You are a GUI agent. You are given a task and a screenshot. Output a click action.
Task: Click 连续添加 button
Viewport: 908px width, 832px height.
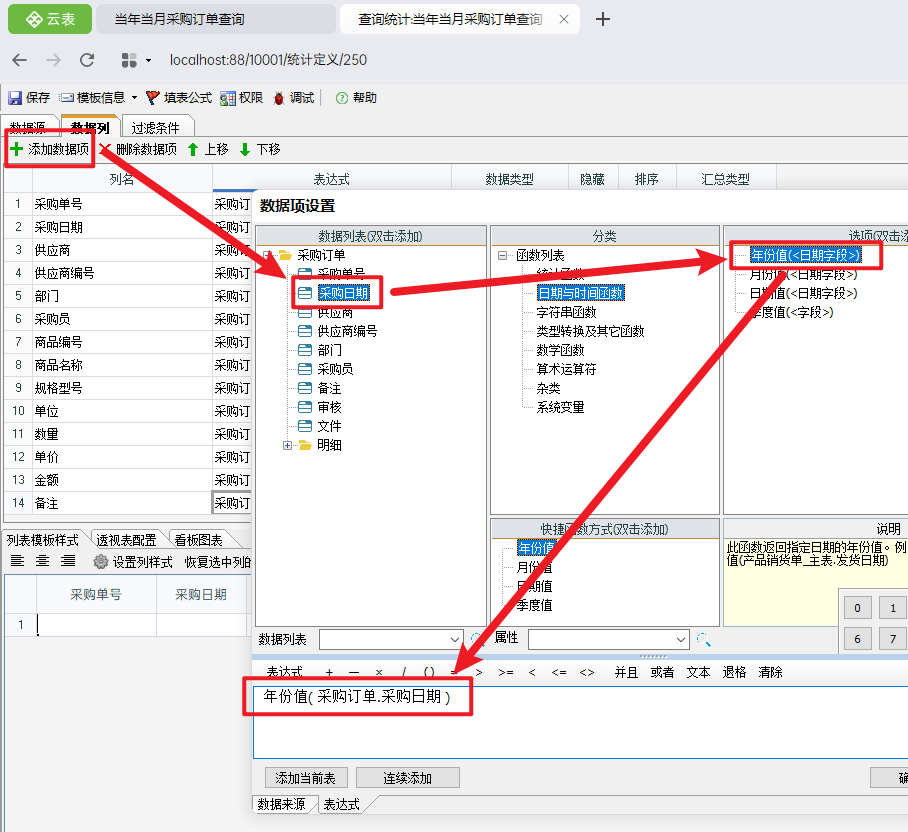click(408, 778)
